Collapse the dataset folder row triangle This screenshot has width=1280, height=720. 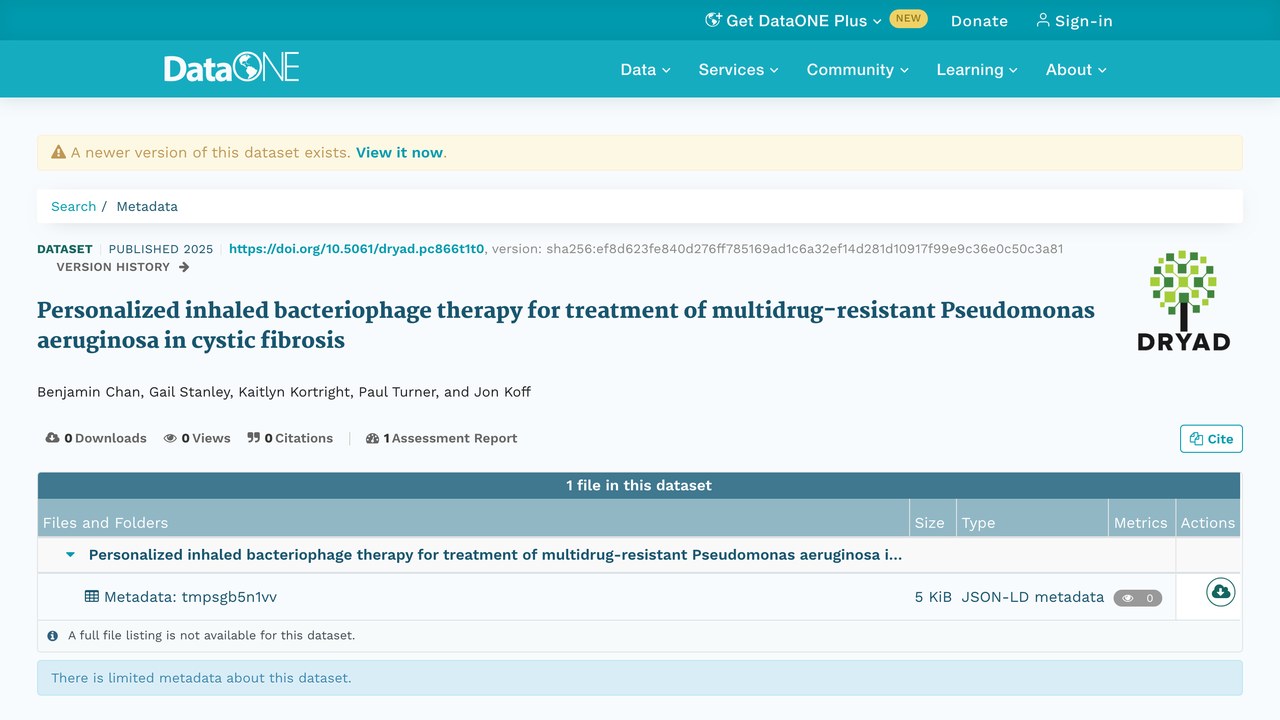point(70,554)
